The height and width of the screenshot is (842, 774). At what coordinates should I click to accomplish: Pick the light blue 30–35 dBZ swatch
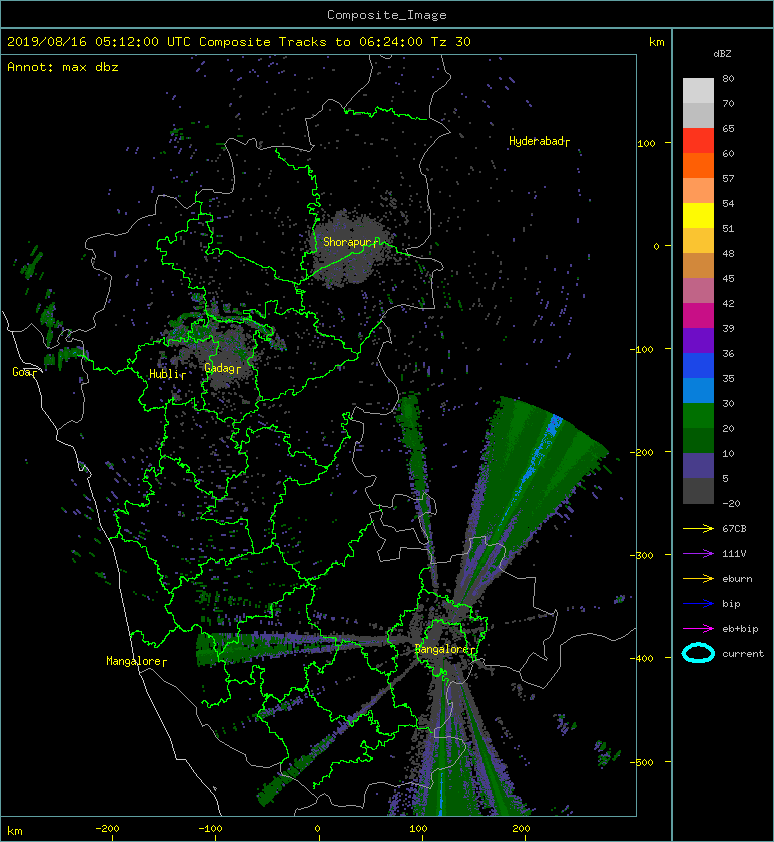click(698, 390)
